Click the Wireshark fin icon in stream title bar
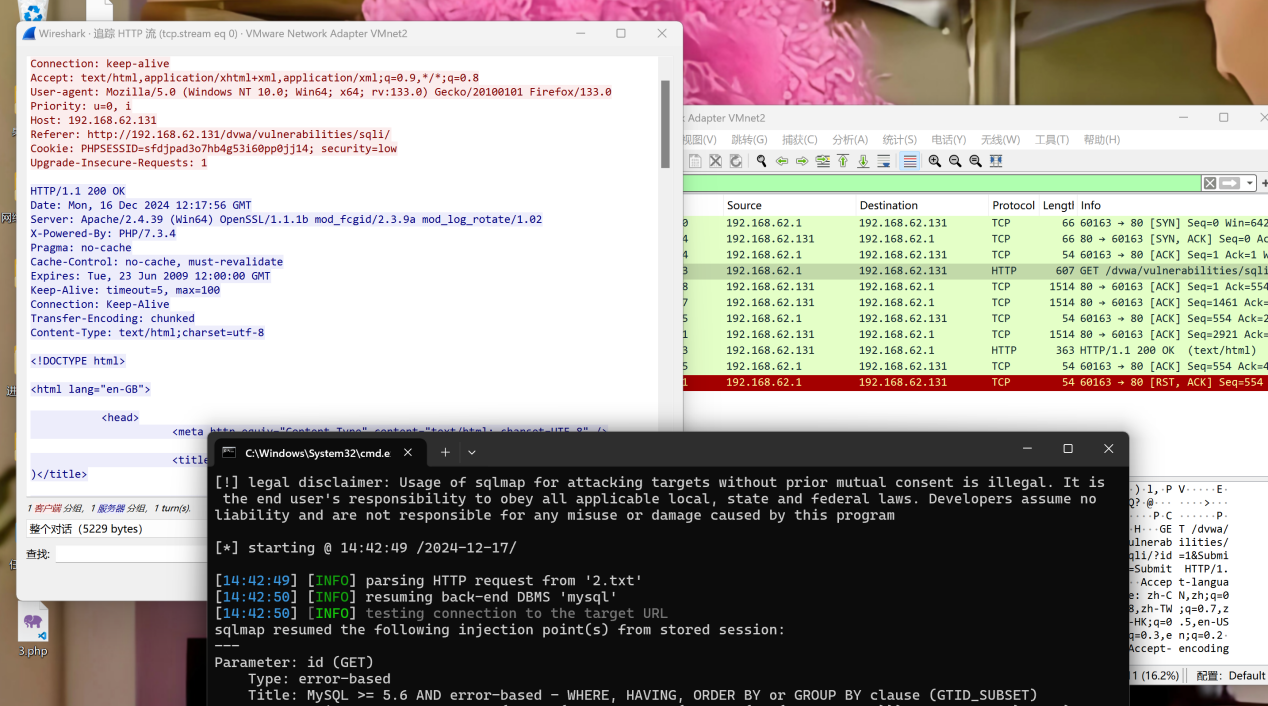The height and width of the screenshot is (706, 1268). point(29,33)
